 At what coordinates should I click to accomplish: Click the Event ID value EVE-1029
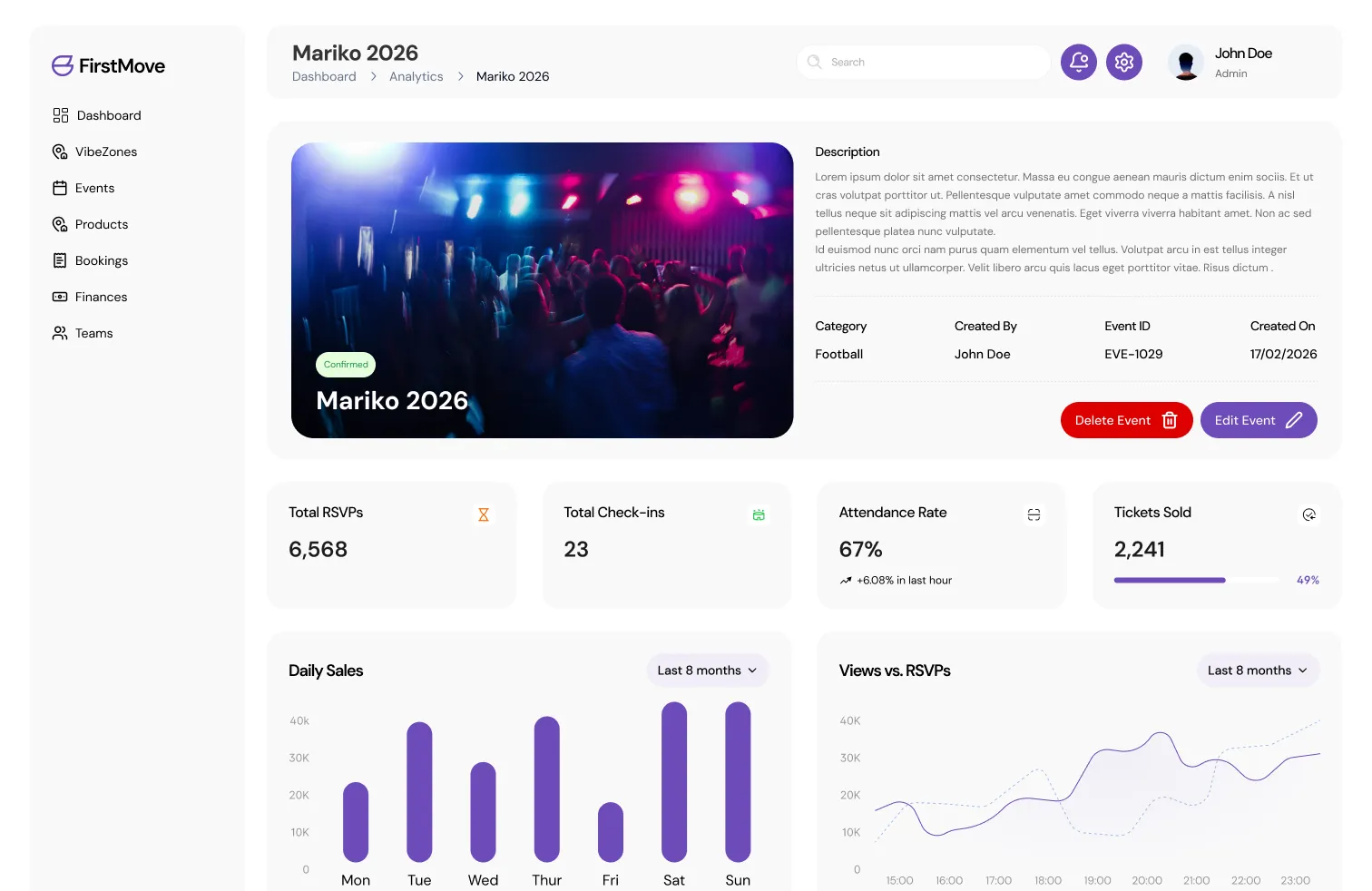coord(1133,354)
